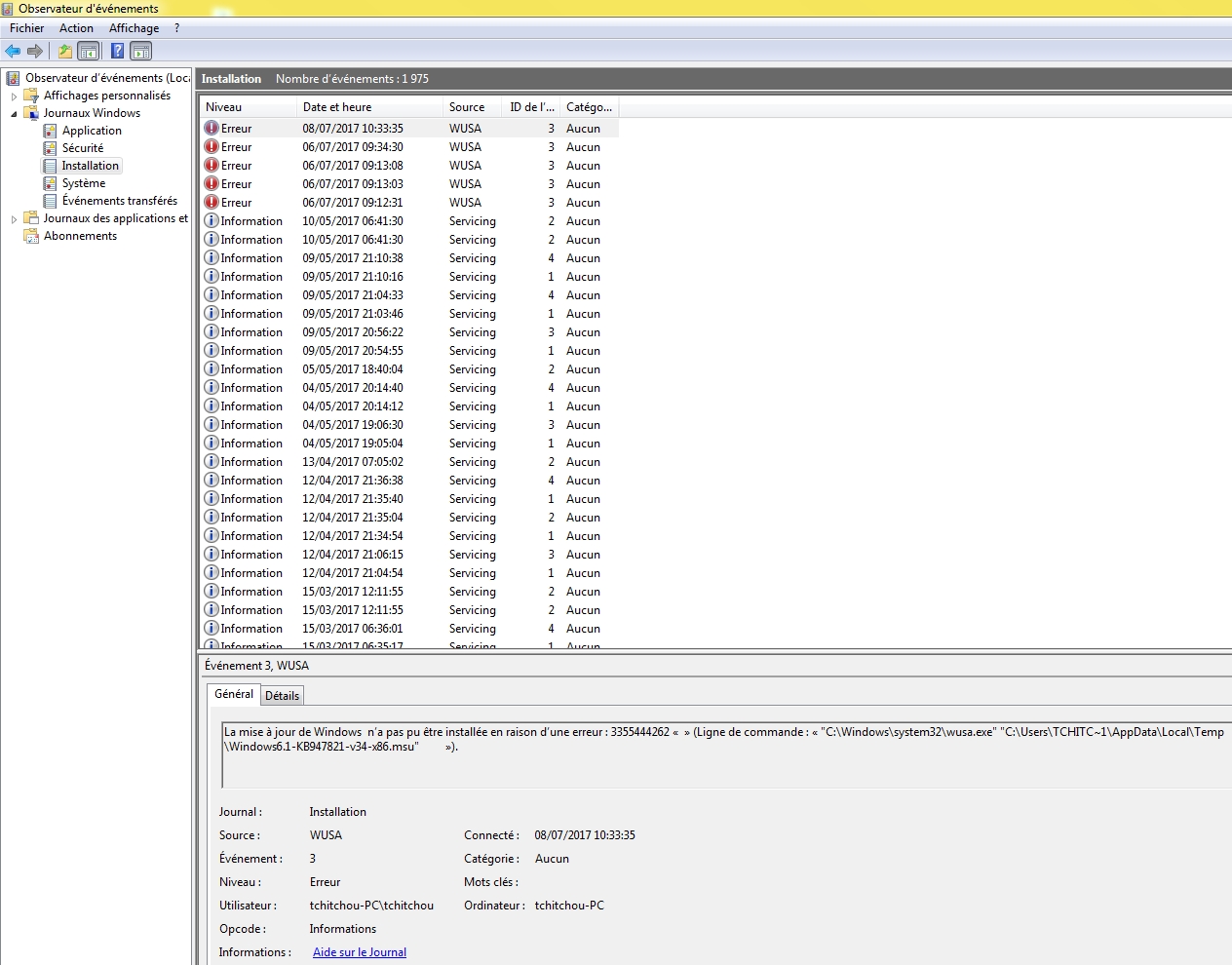This screenshot has width=1232, height=965.
Task: Open the Fichier menu
Action: (x=26, y=28)
